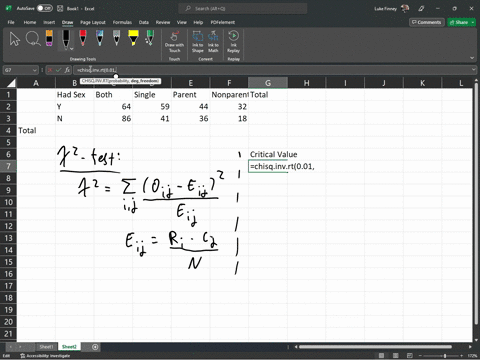
Task: Open the File menu
Action: pos(11,22)
